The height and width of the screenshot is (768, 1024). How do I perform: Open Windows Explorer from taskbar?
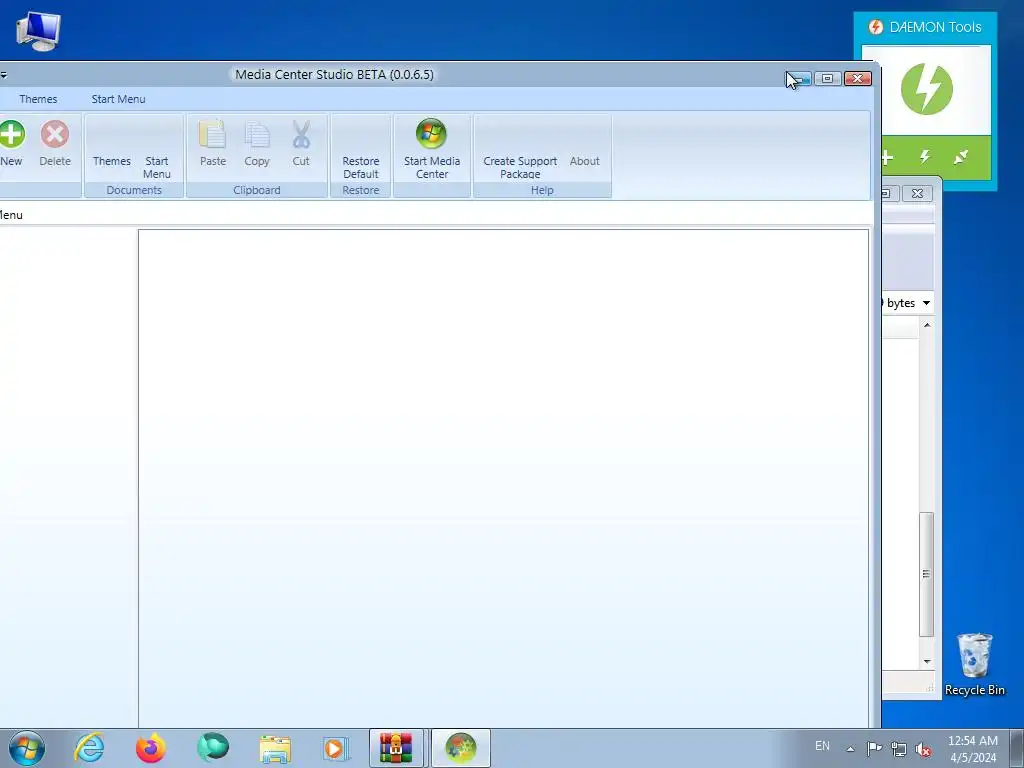click(x=275, y=748)
